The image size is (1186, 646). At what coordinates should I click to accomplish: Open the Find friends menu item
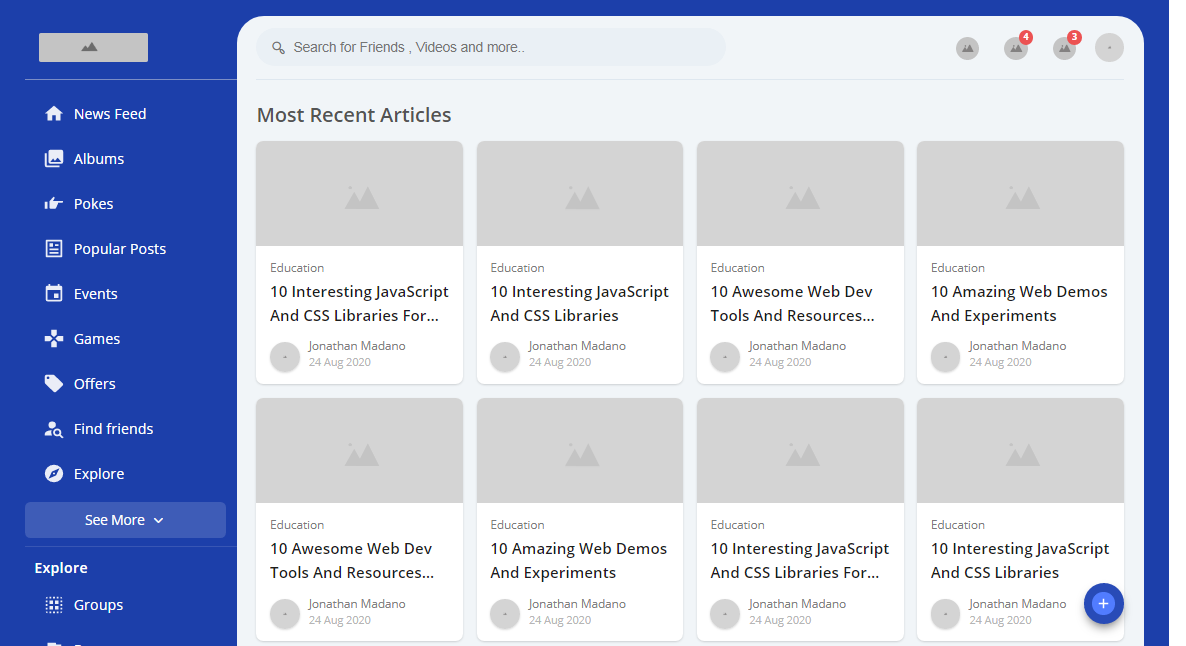[113, 429]
